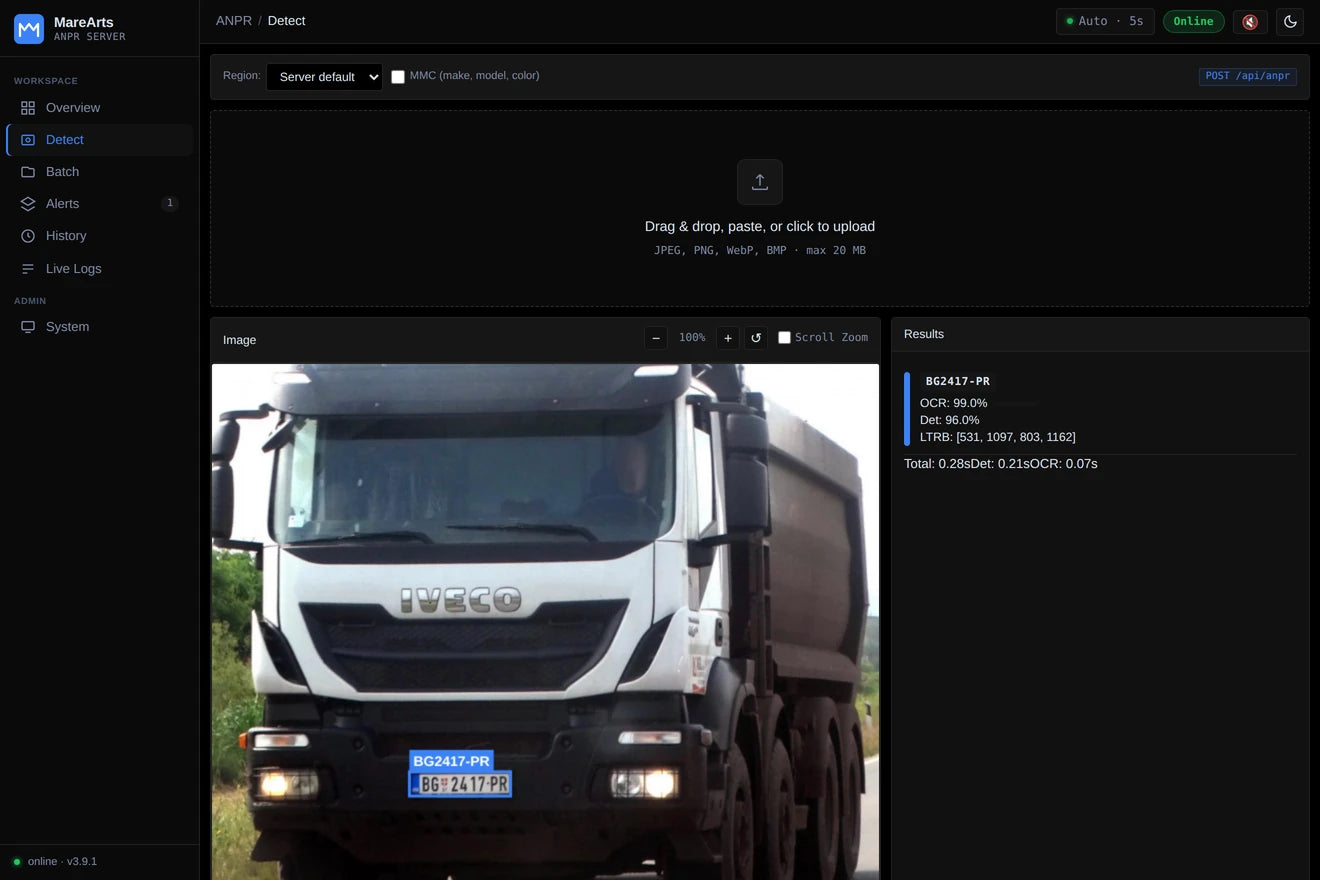Click the History clock icon in sidebar
This screenshot has width=1320, height=880.
click(28, 236)
